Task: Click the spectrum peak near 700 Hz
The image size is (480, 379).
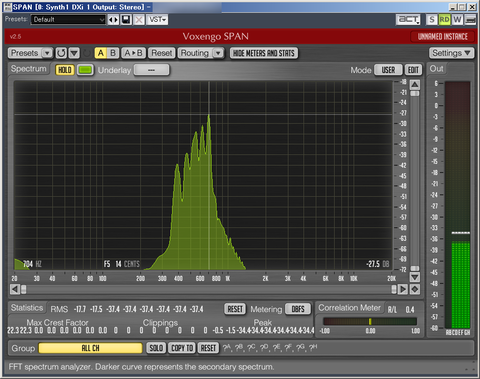Action: [x=209, y=116]
